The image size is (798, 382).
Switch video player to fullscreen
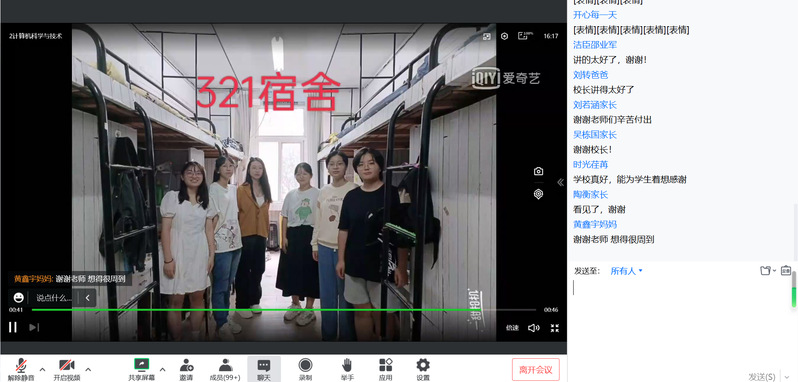(555, 328)
